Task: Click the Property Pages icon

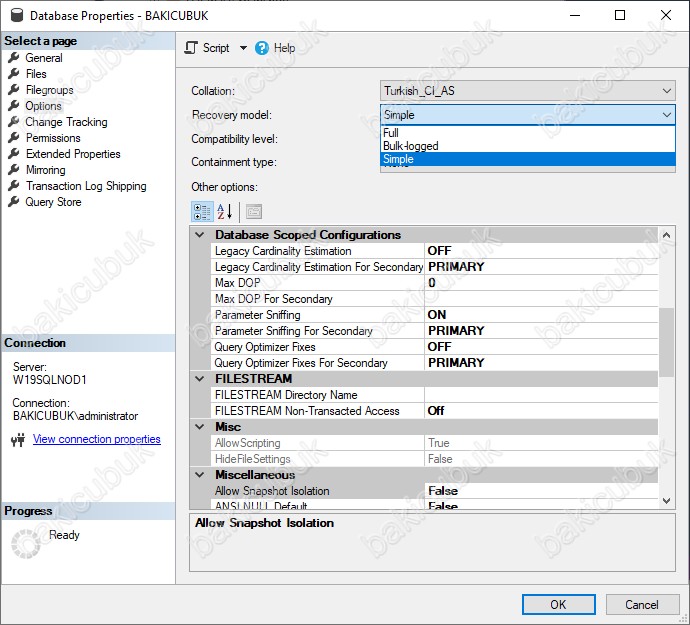Action: pos(254,211)
